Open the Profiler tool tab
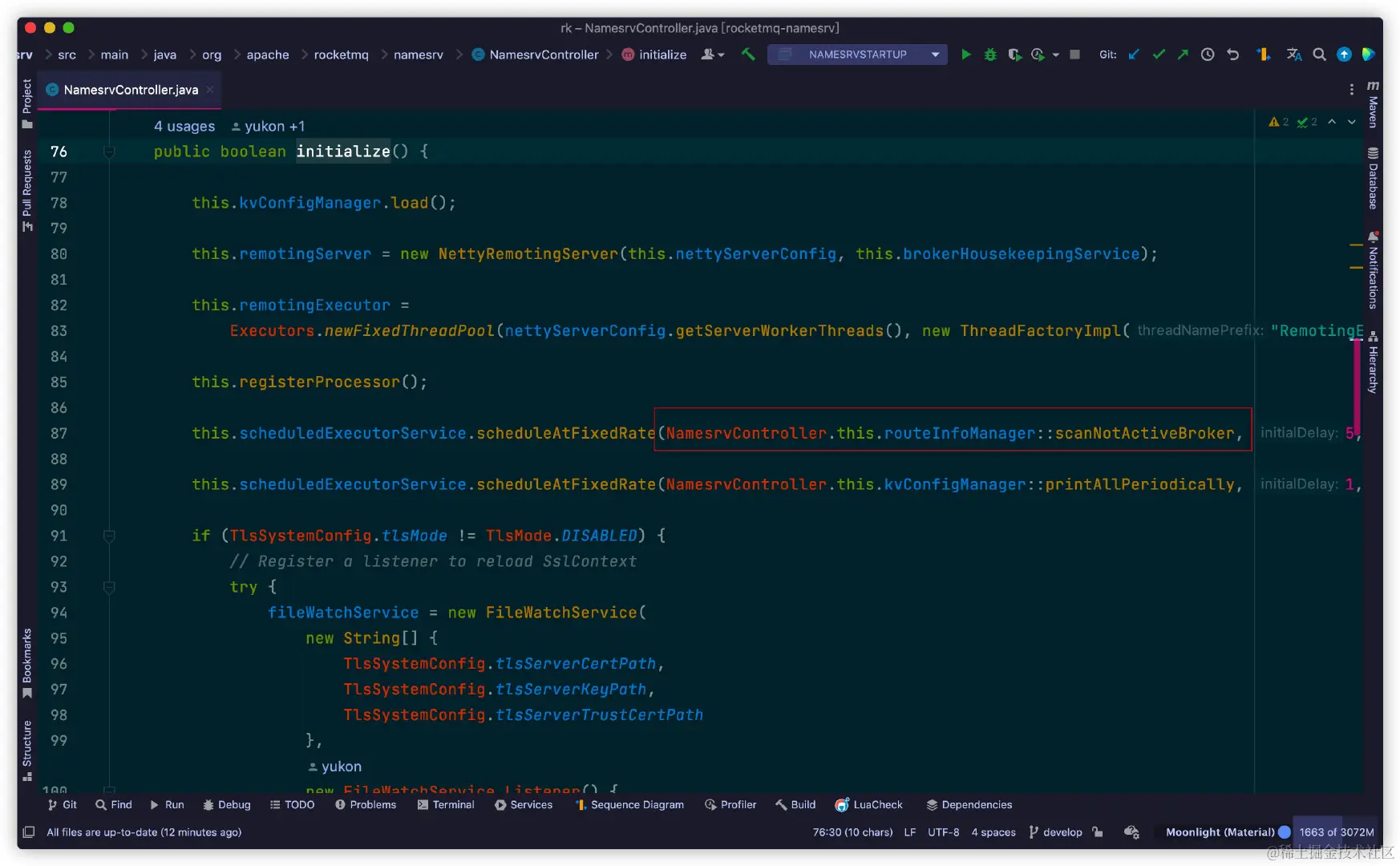Screen dimensions: 1400x866 click(730, 804)
